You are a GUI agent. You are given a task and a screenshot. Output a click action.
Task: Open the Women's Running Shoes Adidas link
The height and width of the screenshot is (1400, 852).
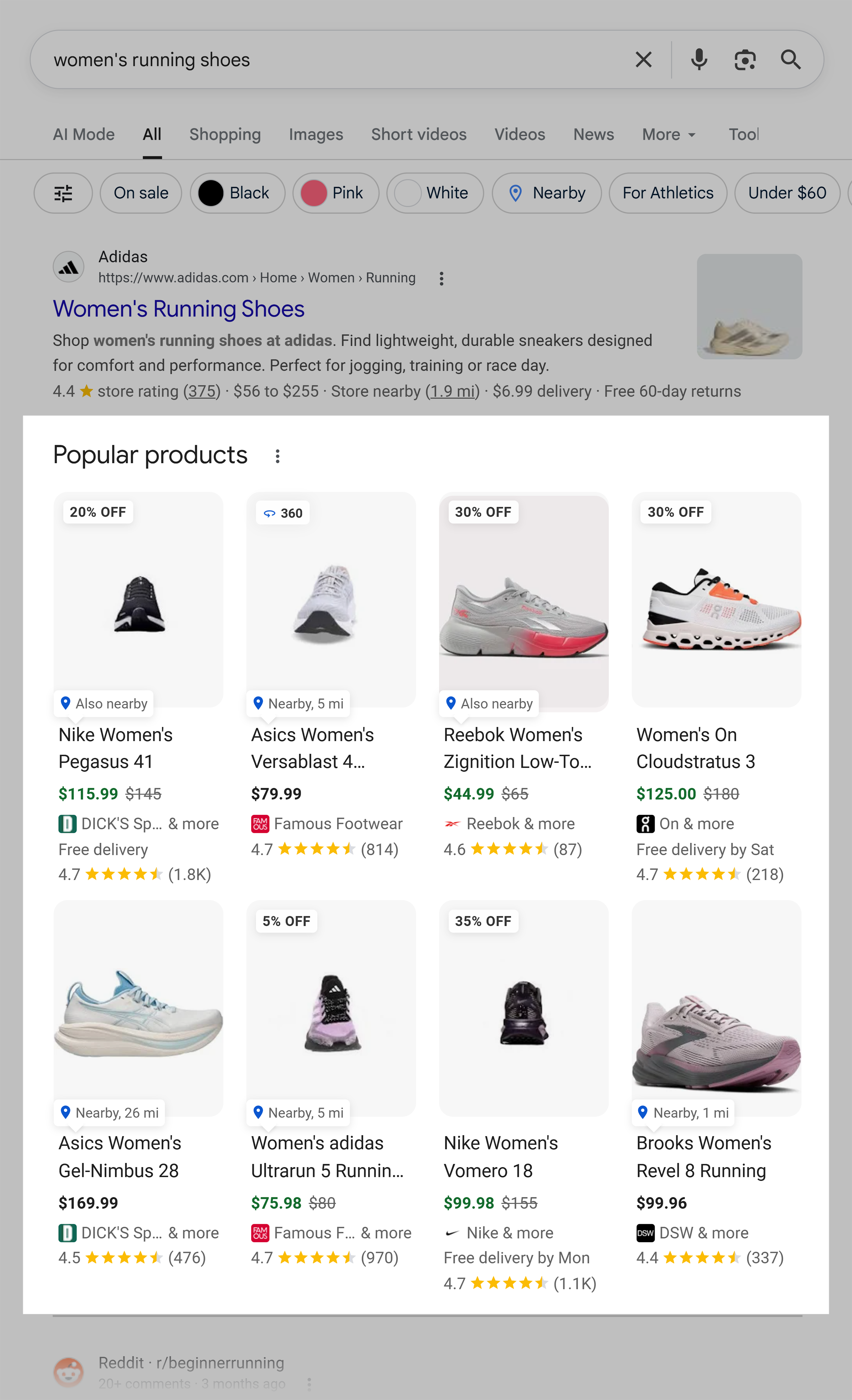point(179,309)
